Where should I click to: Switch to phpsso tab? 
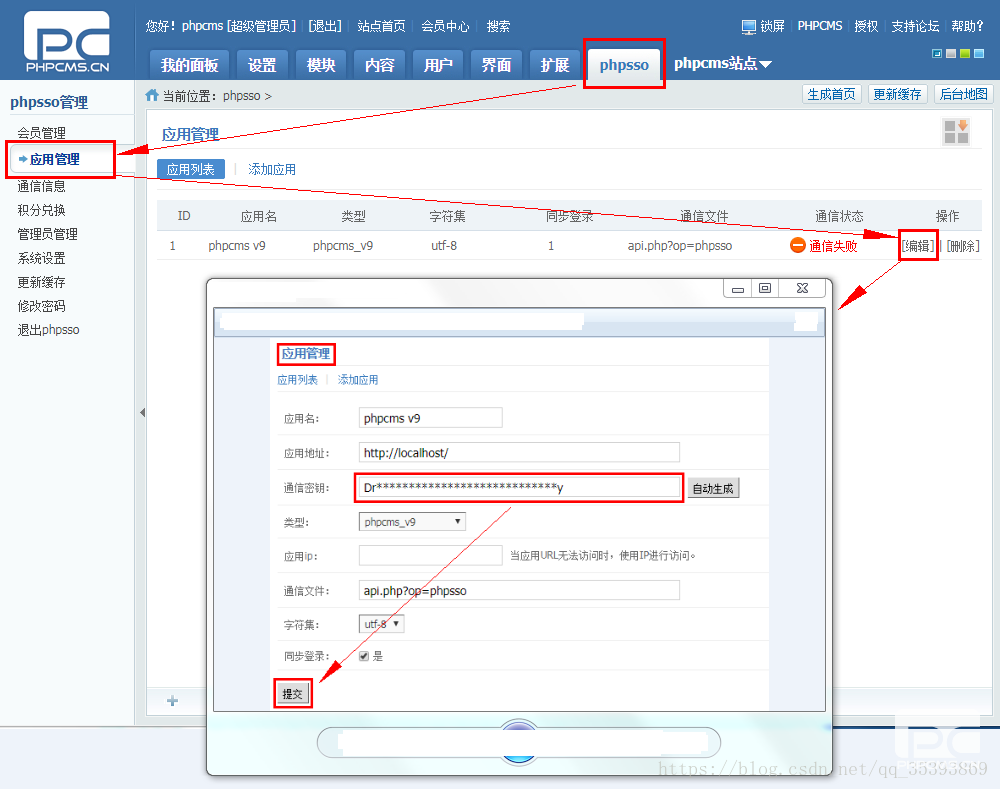[x=624, y=64]
